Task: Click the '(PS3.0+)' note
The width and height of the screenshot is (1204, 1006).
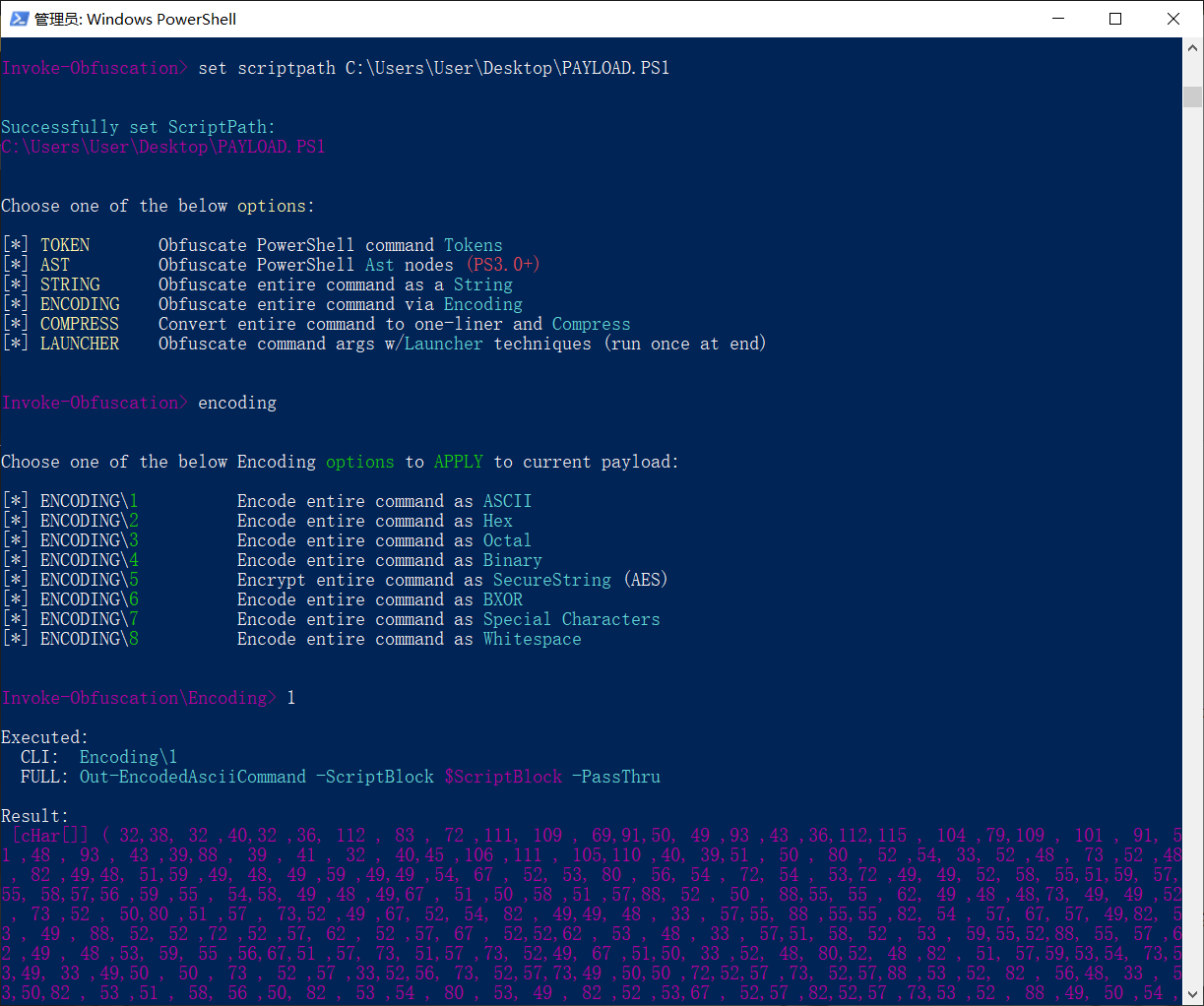Action: pyautogui.click(x=503, y=265)
